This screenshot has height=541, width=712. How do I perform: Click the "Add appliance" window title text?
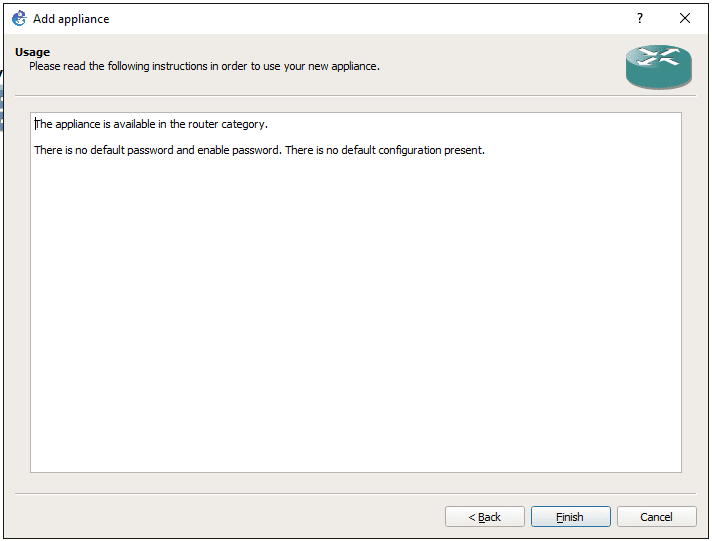(71, 19)
